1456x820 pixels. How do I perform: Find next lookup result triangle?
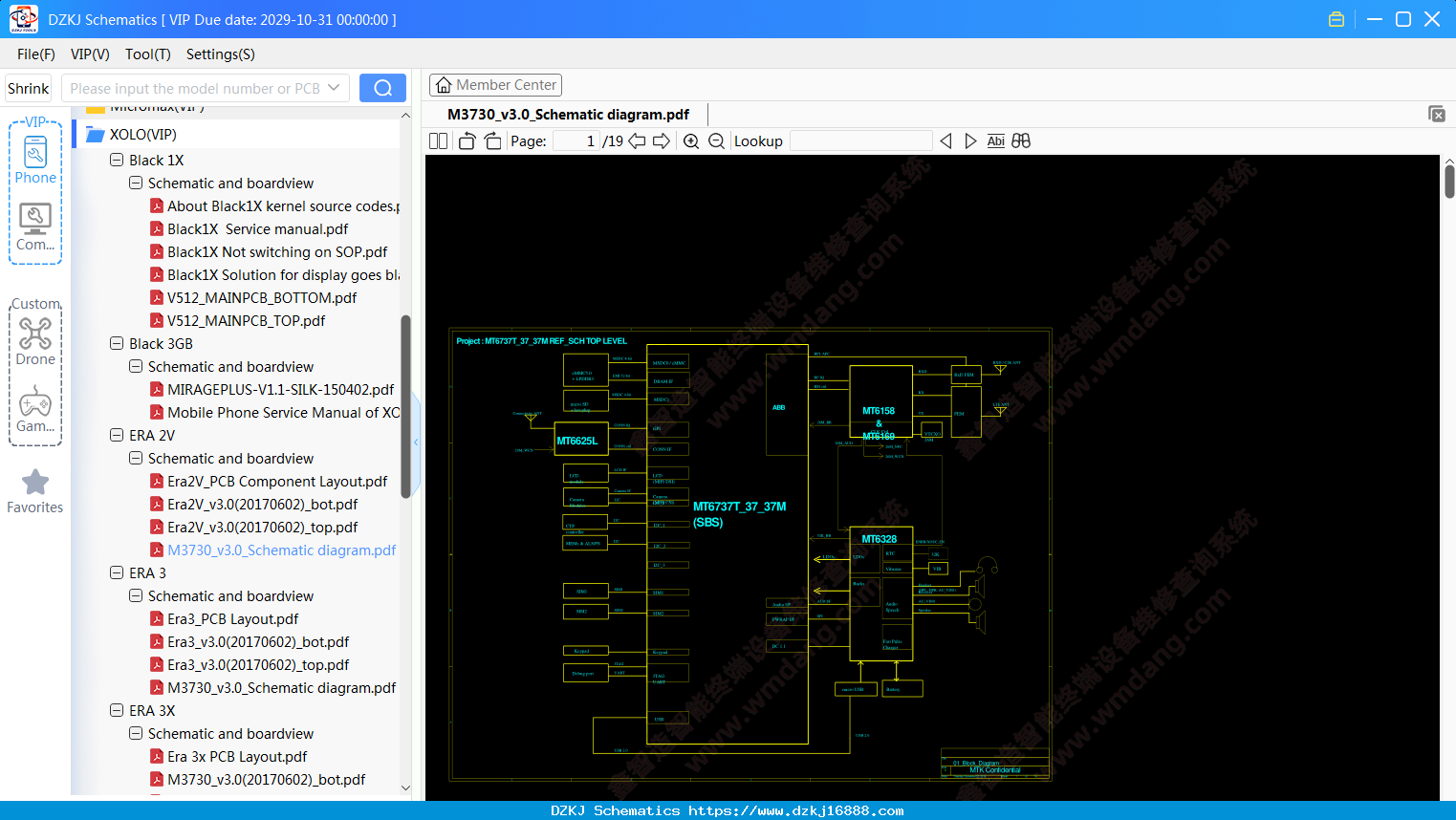[970, 141]
